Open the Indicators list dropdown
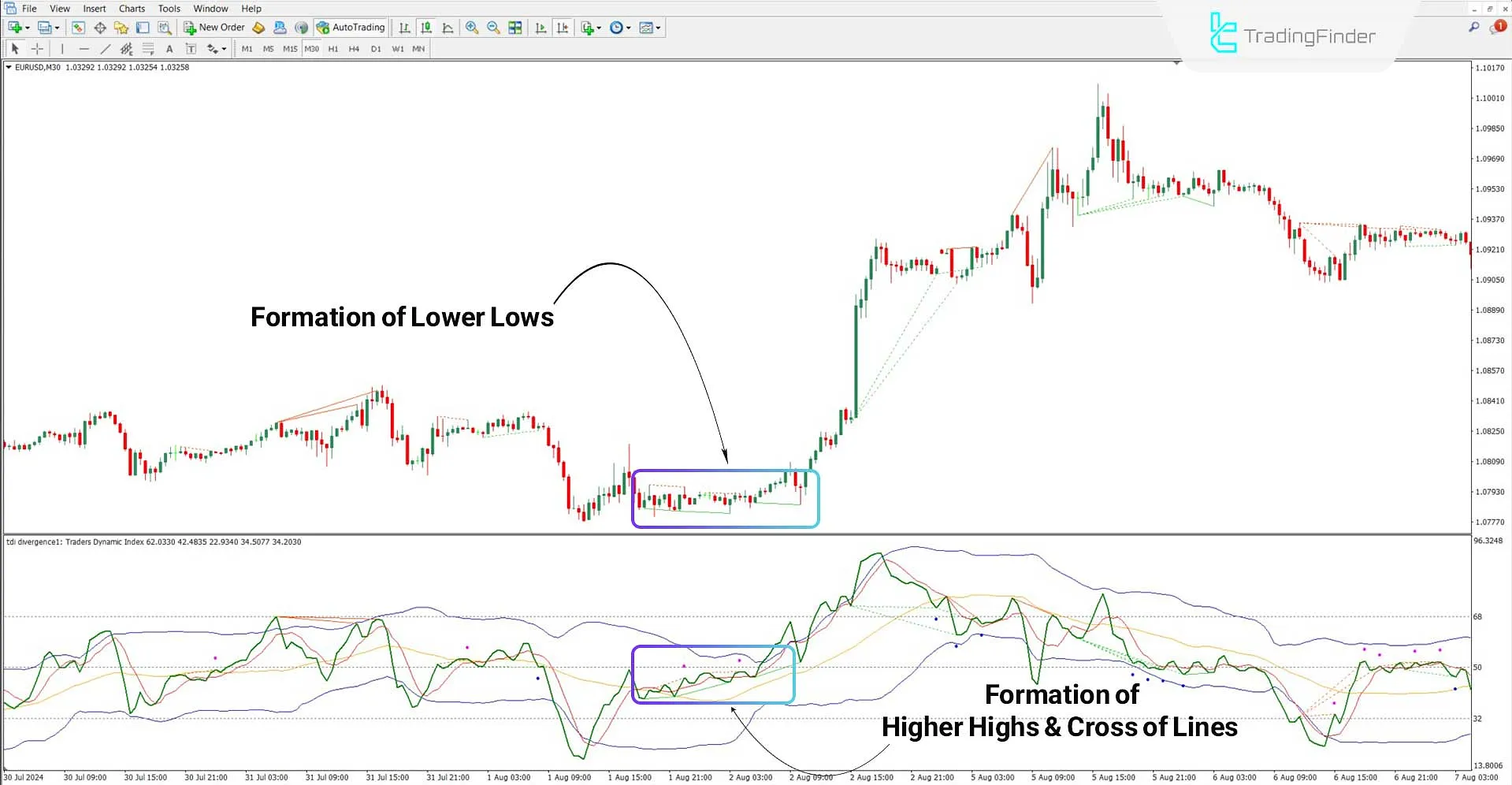The width and height of the screenshot is (1512, 785). tap(589, 27)
